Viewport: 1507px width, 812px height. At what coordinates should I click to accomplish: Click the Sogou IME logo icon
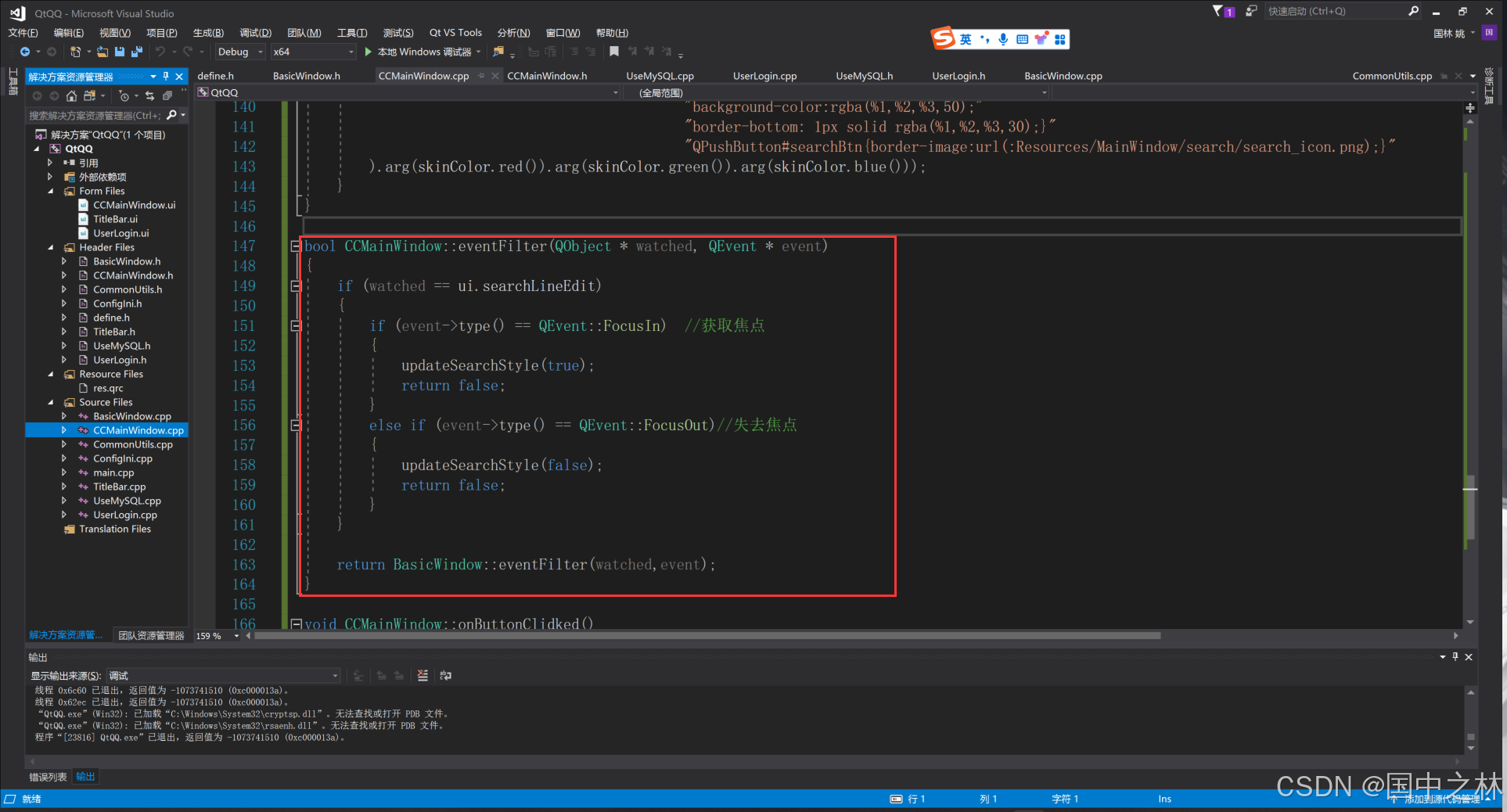coord(943,38)
